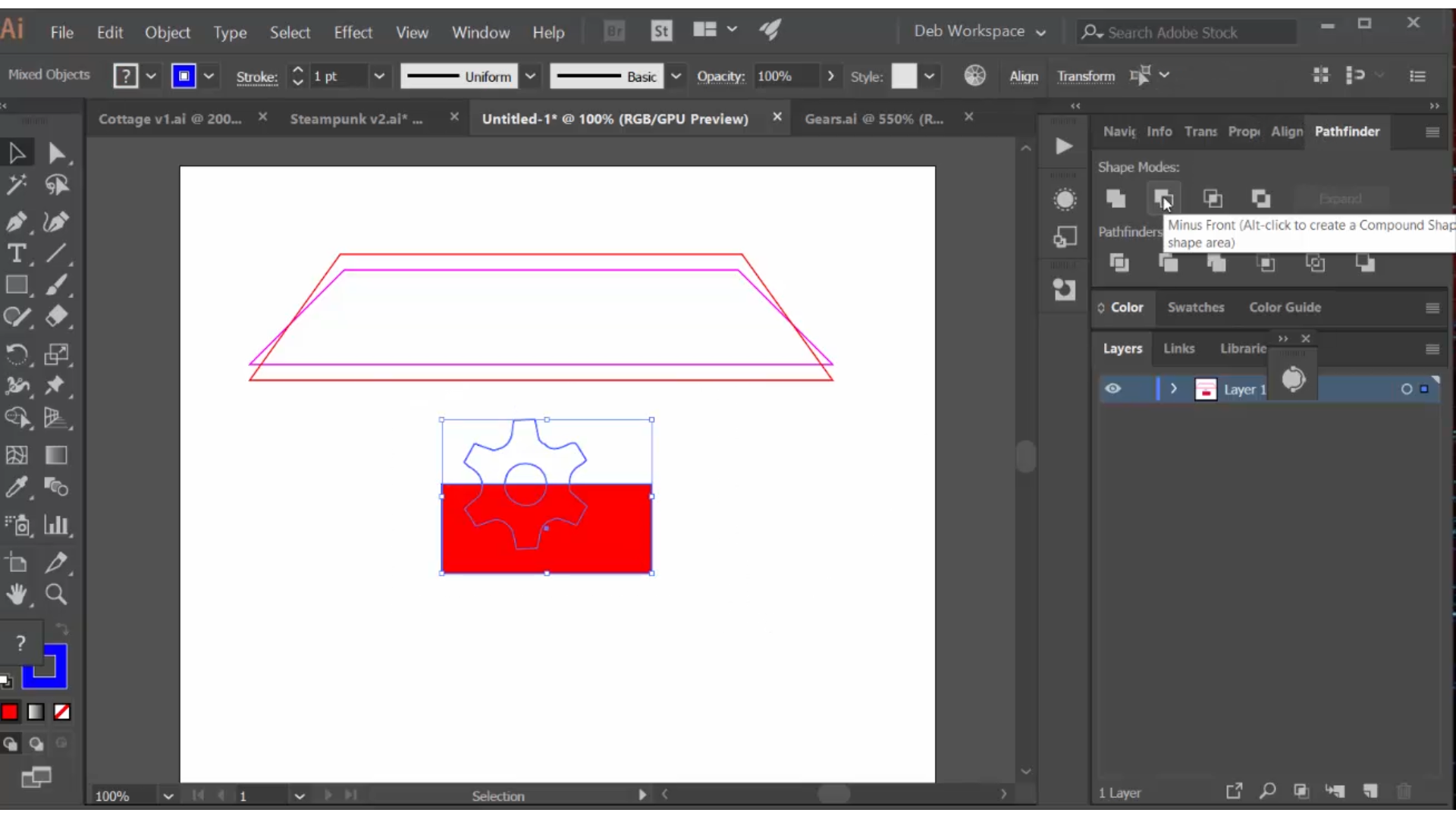Image resolution: width=1456 pixels, height=819 pixels.
Task: Switch to the Align panel tab
Action: pyautogui.click(x=1286, y=131)
